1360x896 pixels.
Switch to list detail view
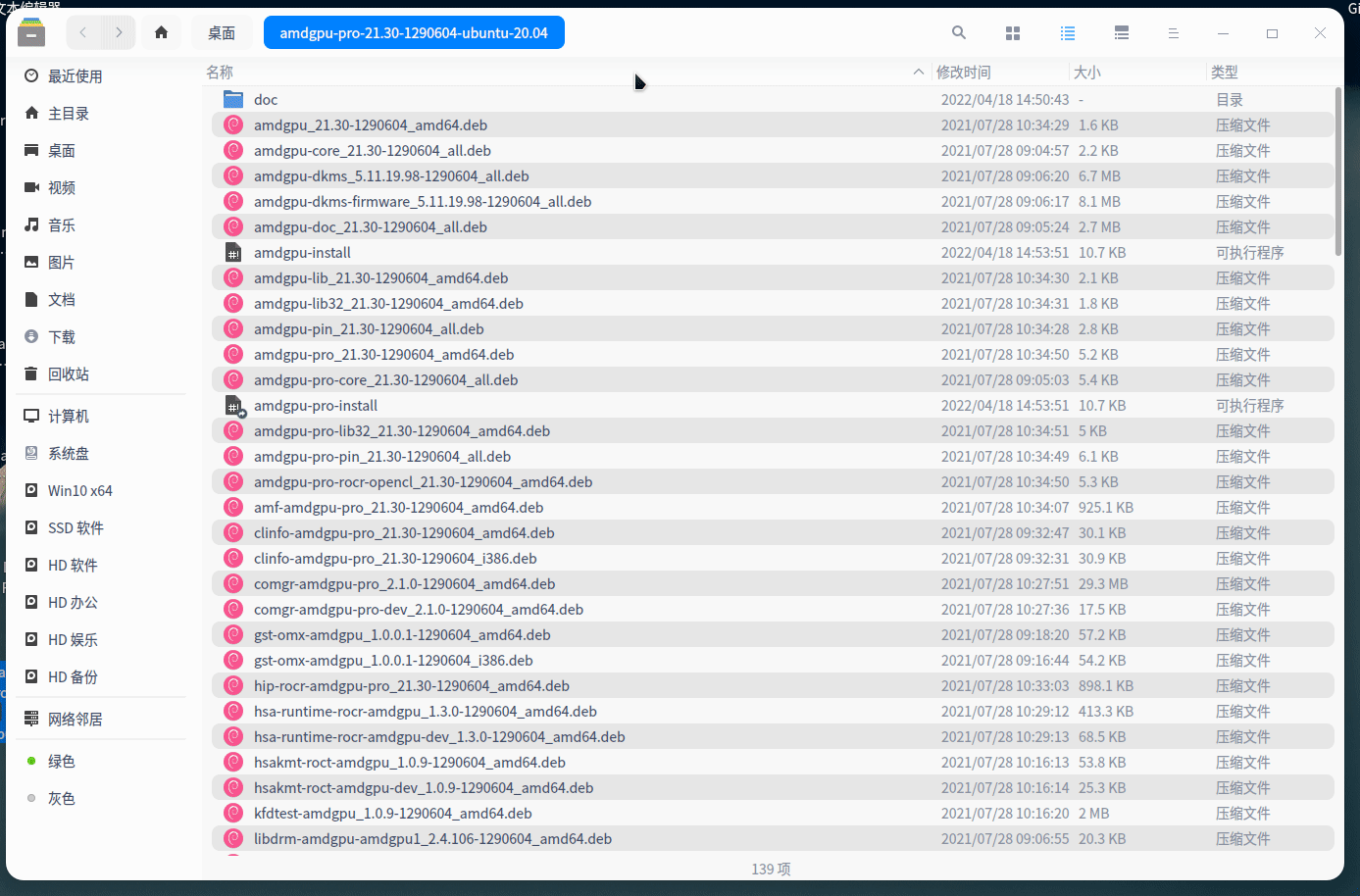pyautogui.click(x=1068, y=33)
